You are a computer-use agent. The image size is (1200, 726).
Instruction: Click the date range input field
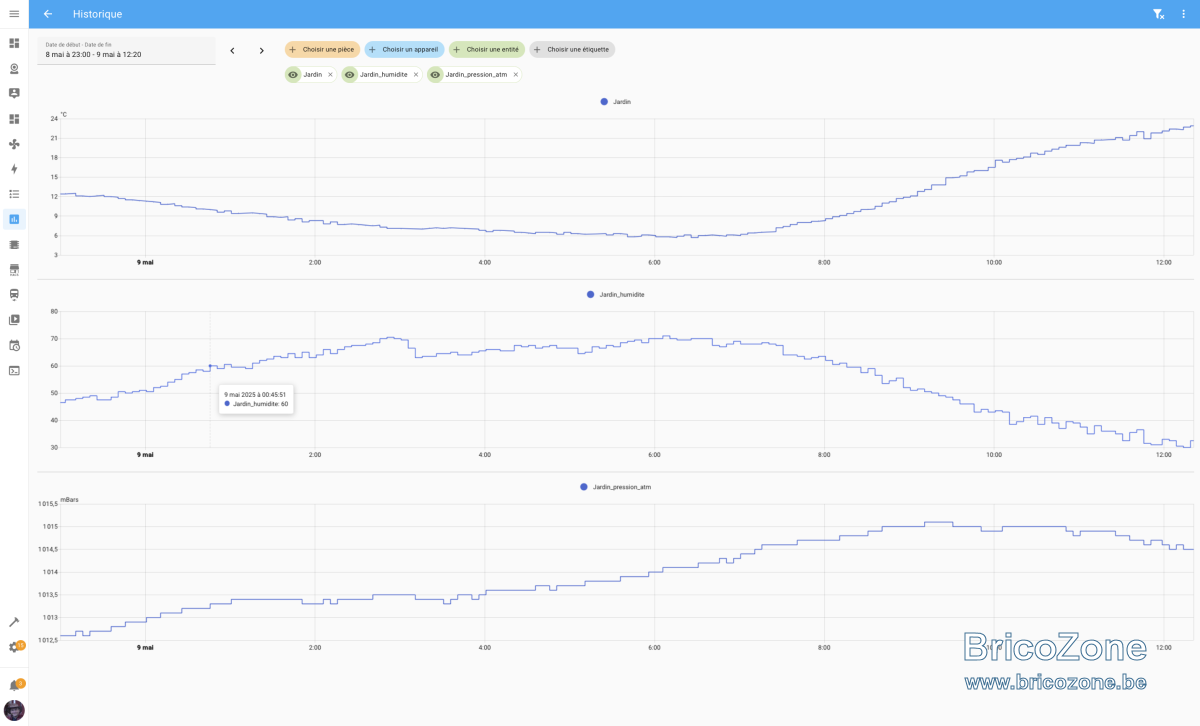click(x=127, y=51)
